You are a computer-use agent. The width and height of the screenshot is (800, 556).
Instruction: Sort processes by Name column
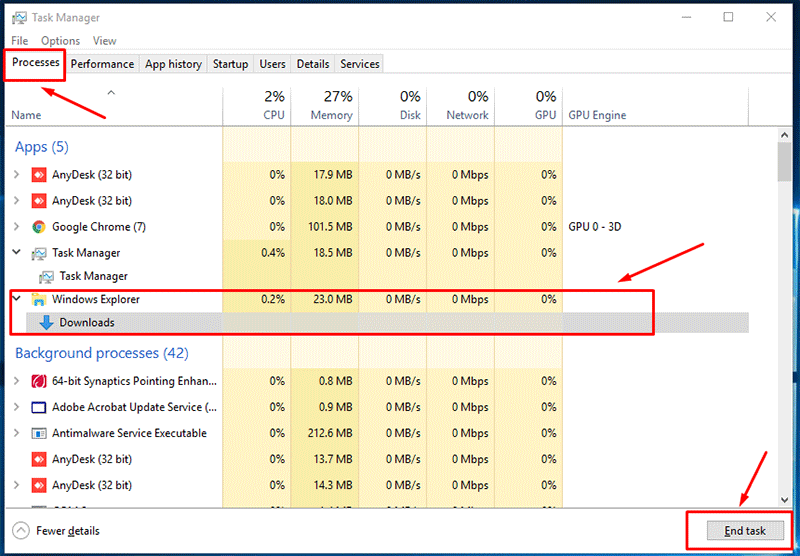point(114,106)
